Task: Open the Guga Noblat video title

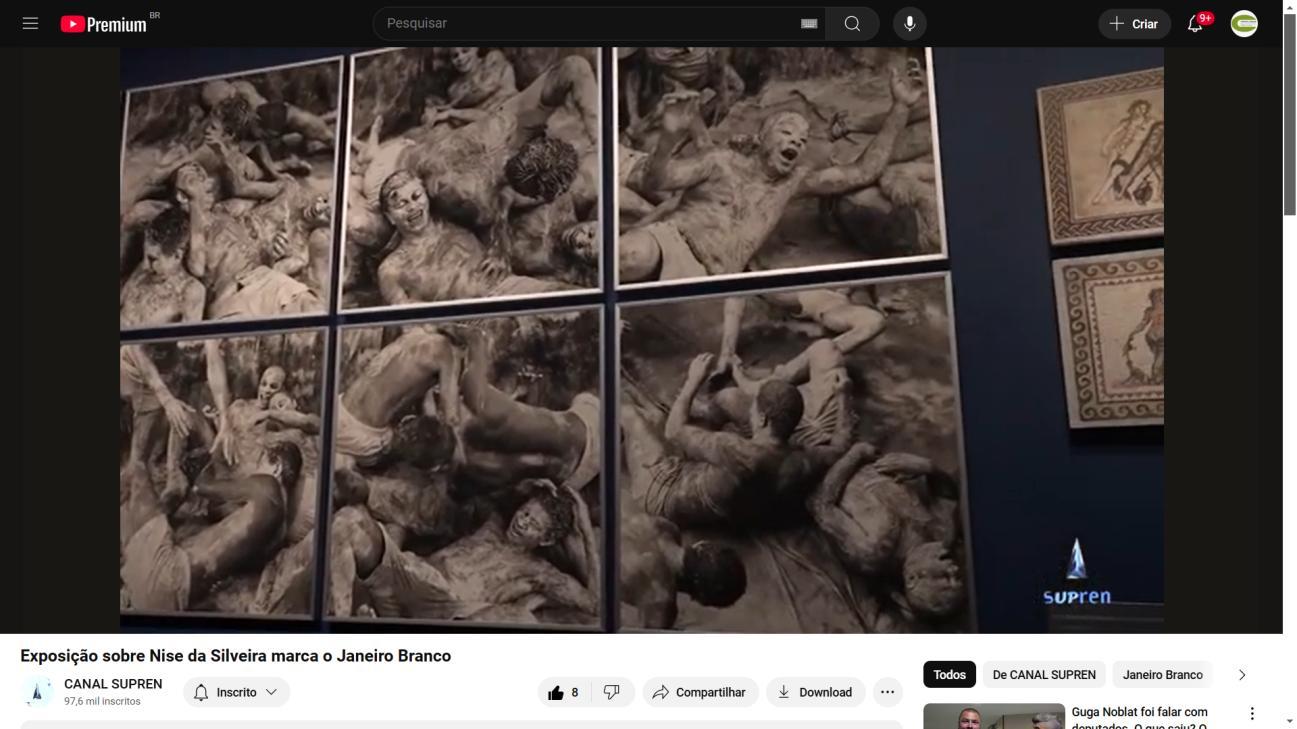Action: coord(1140,718)
